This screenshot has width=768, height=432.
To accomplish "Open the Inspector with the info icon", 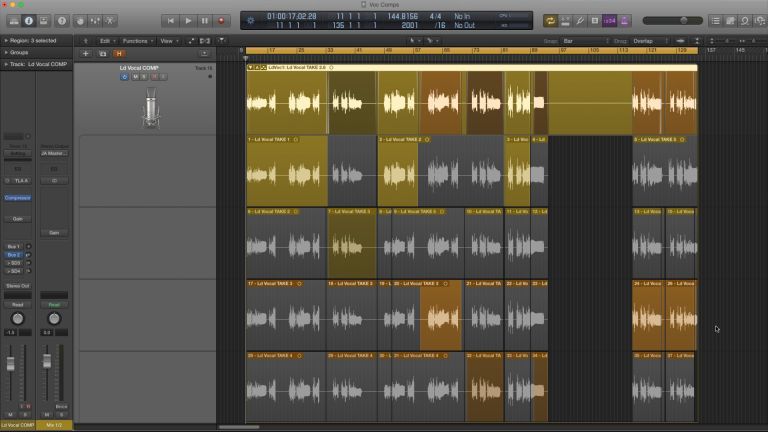I will pos(28,20).
